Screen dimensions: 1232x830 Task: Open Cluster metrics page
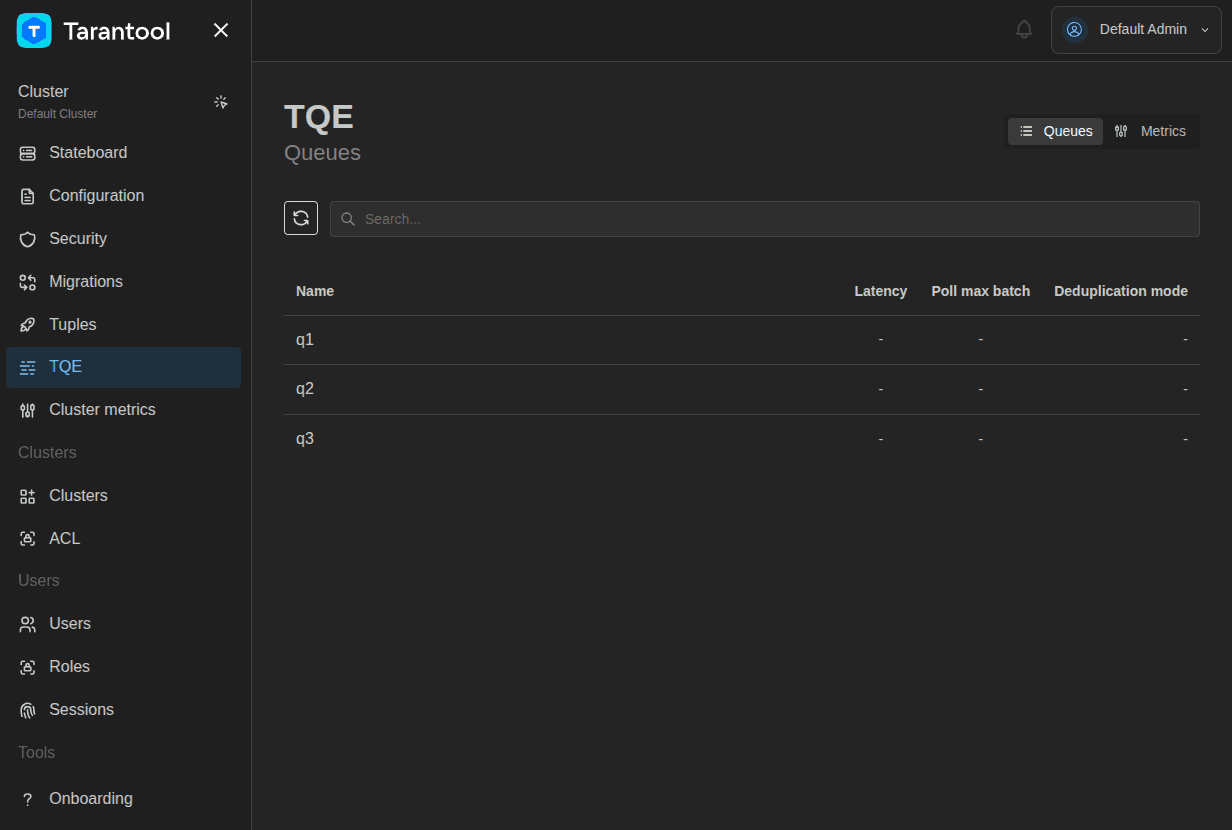[123, 410]
